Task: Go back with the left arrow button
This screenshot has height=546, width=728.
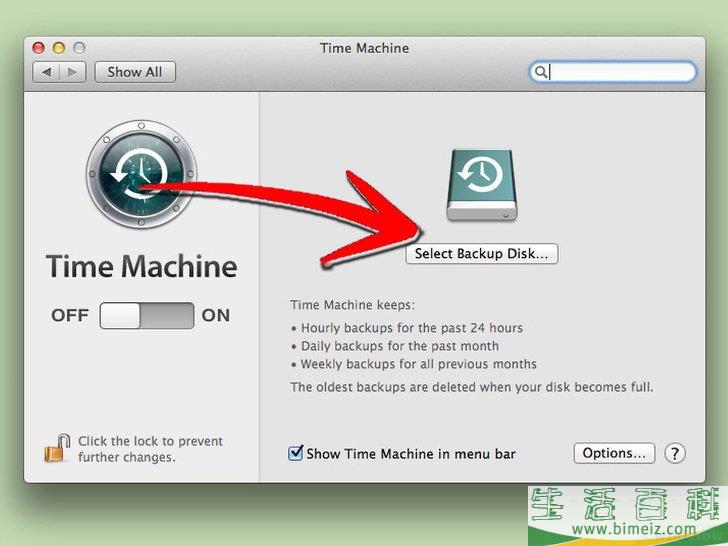Action: click(46, 72)
